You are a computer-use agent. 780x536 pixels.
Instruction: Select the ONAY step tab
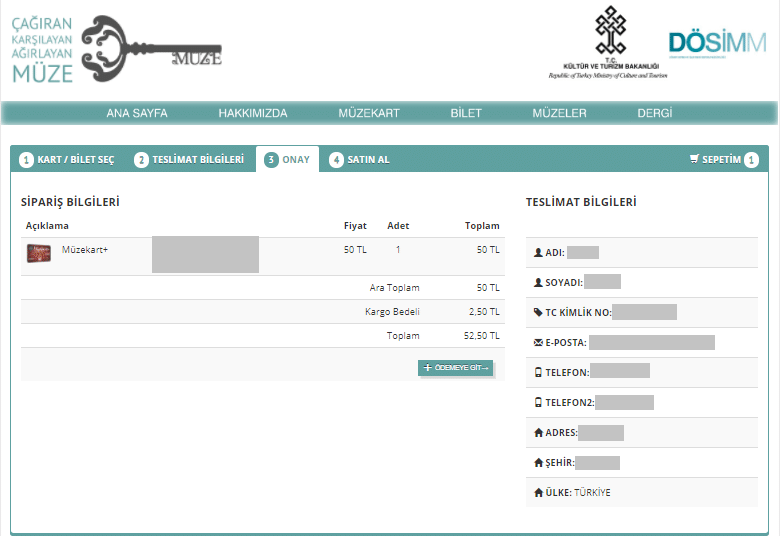(x=287, y=159)
